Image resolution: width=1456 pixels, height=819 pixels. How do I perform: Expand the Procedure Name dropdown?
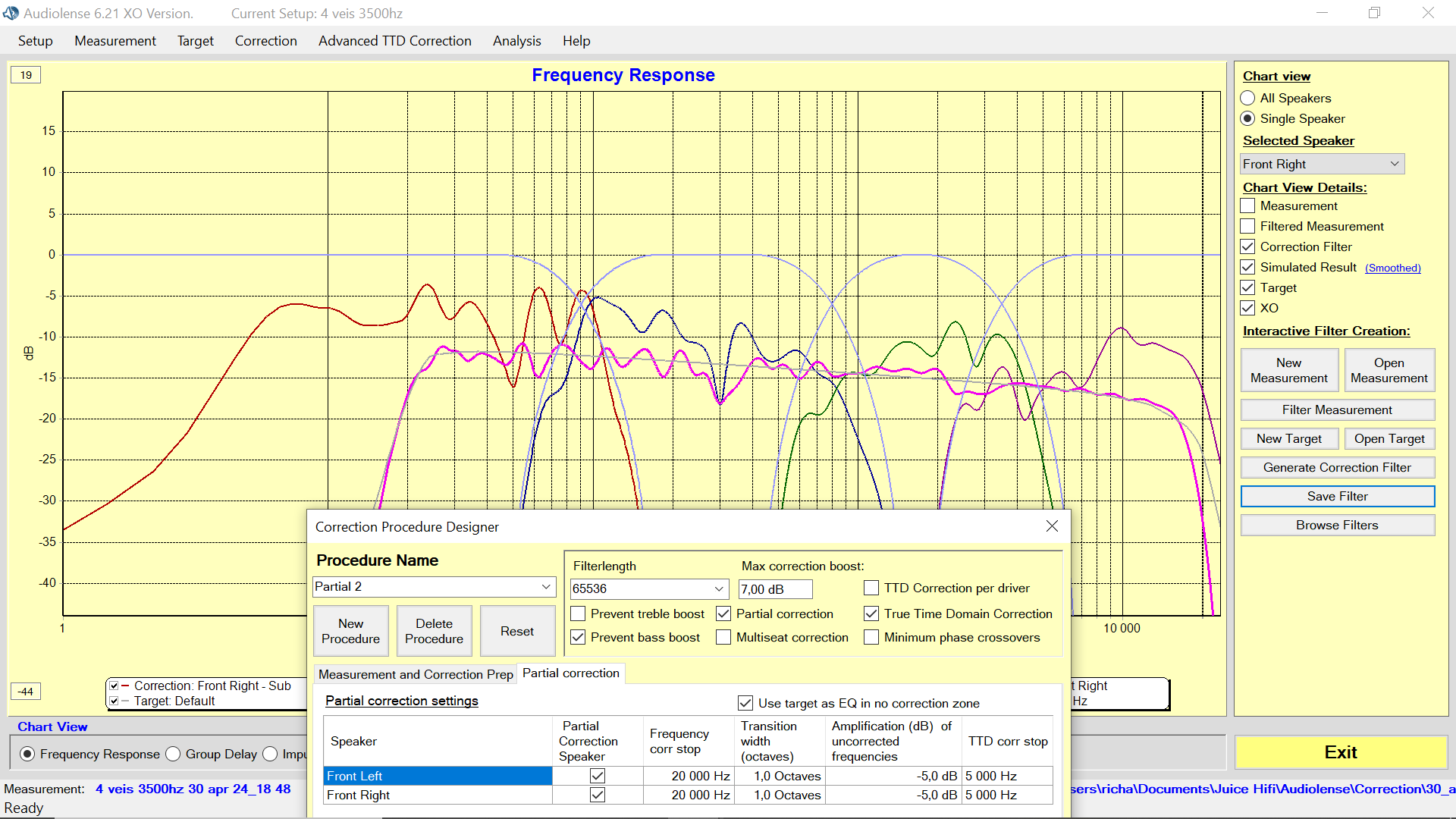click(x=546, y=587)
